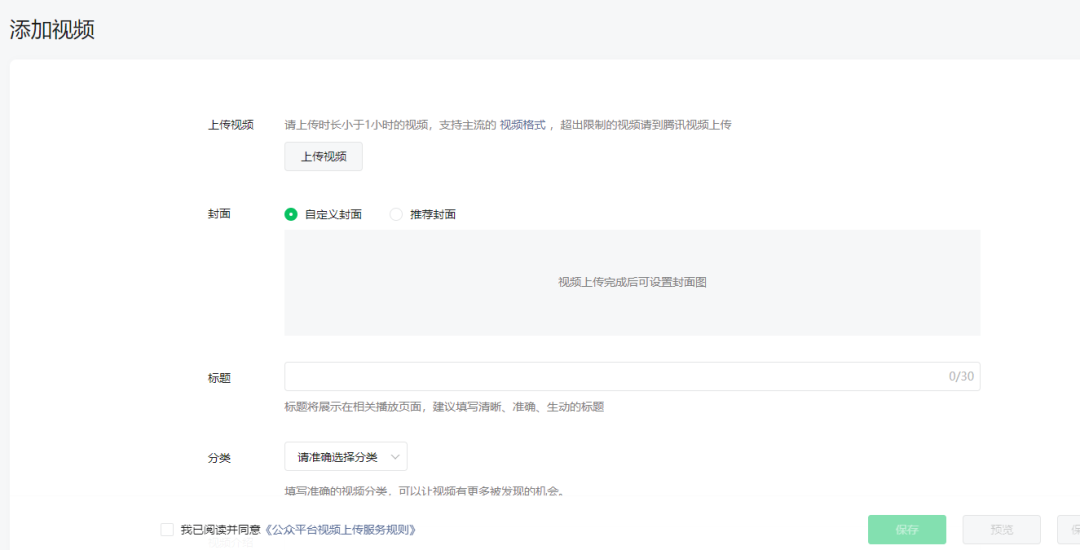1080x550 pixels.
Task: Click the 添加视频 page heading
Action: (x=52, y=30)
